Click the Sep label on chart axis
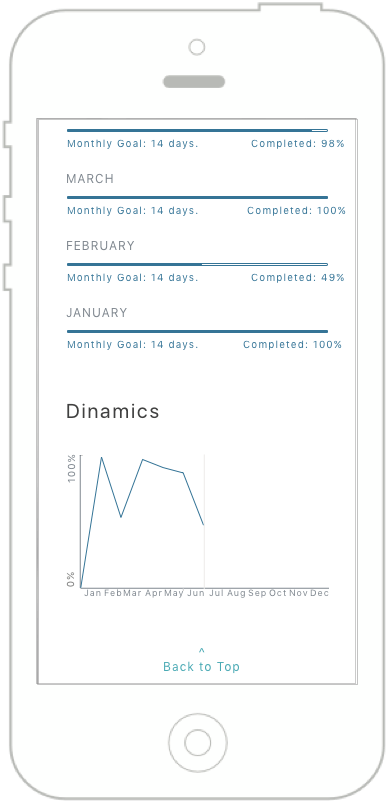Screen dimensions: 386x802 point(257,593)
